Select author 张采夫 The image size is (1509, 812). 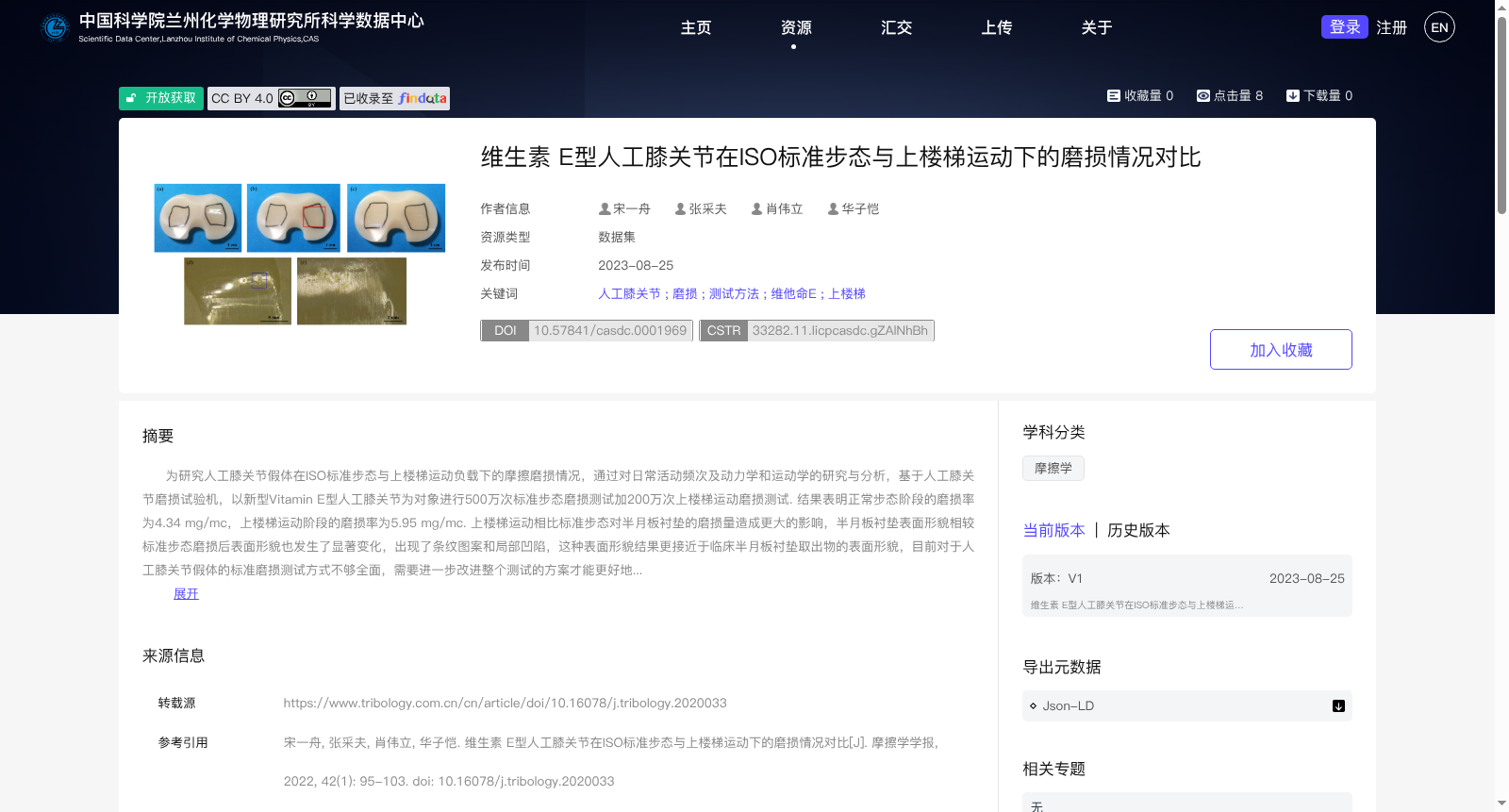click(x=701, y=208)
